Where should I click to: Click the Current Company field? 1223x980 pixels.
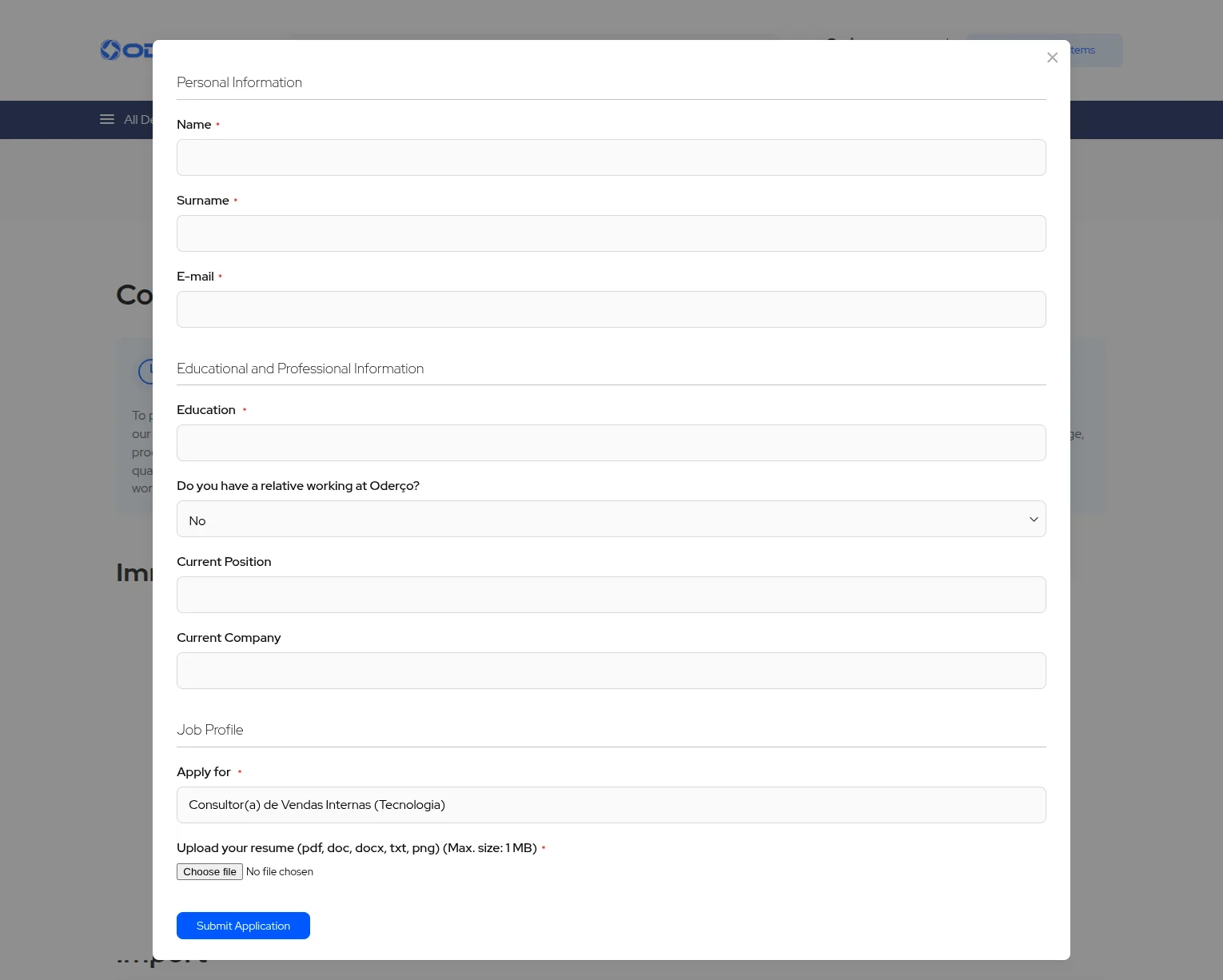[x=611, y=671]
